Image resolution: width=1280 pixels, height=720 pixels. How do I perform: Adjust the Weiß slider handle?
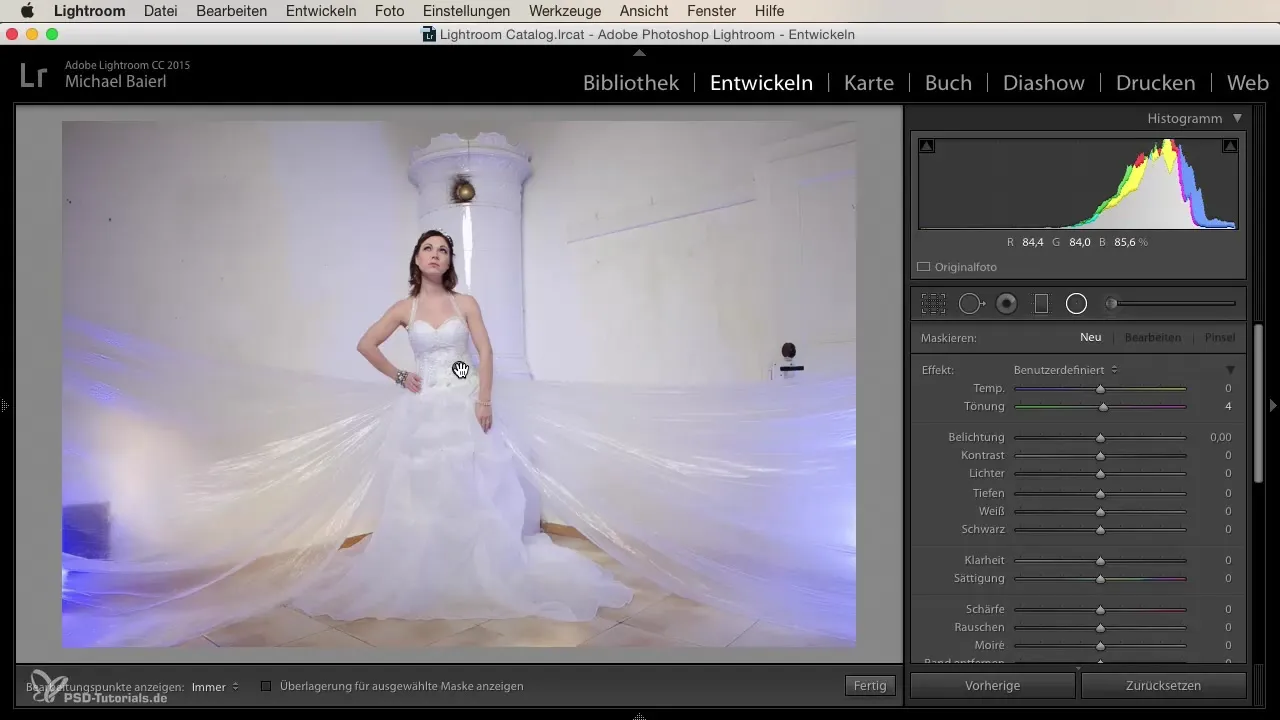[1100, 512]
